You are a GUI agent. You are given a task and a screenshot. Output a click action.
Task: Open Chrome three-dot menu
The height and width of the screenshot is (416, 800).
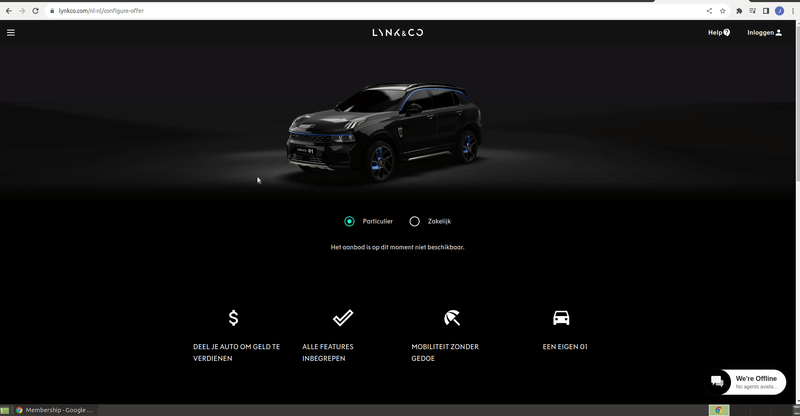click(x=793, y=11)
